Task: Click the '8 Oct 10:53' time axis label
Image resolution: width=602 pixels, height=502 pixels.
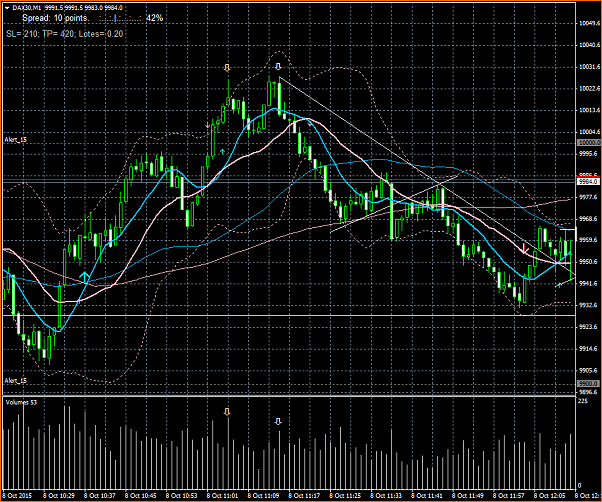Action: 181,495
